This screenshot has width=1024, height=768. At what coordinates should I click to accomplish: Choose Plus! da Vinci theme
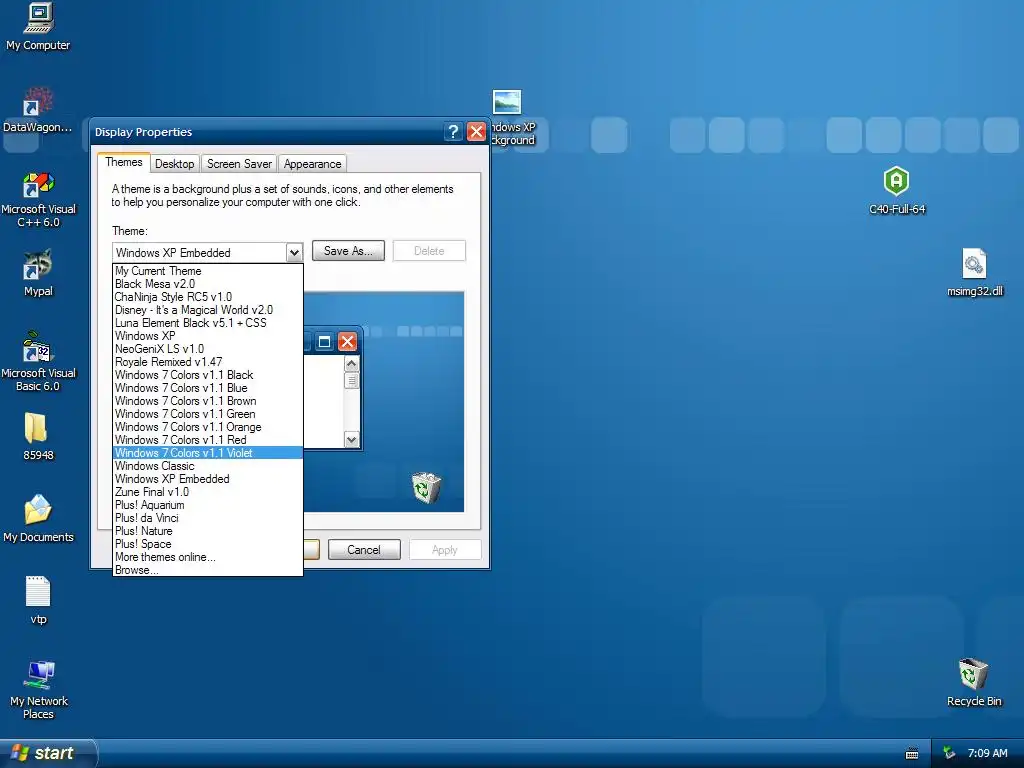click(208, 518)
